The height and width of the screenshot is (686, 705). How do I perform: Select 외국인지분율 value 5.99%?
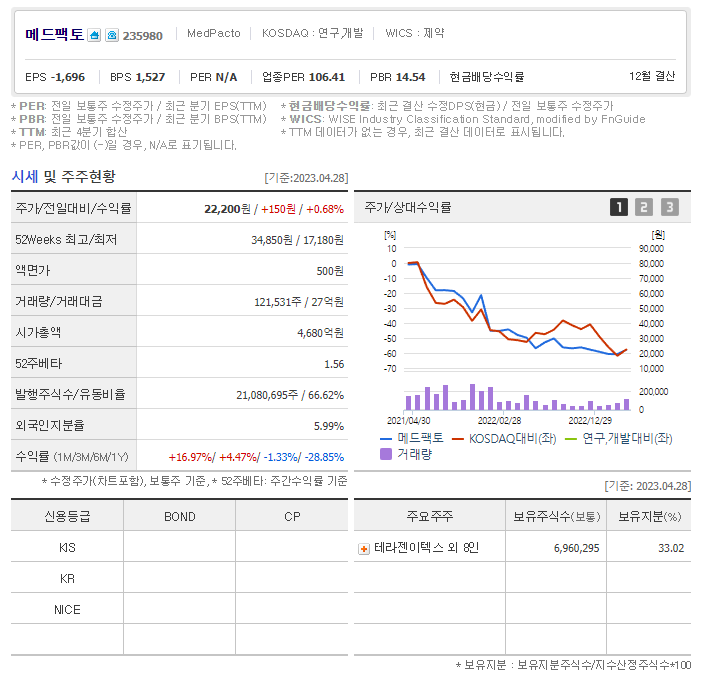click(x=329, y=426)
